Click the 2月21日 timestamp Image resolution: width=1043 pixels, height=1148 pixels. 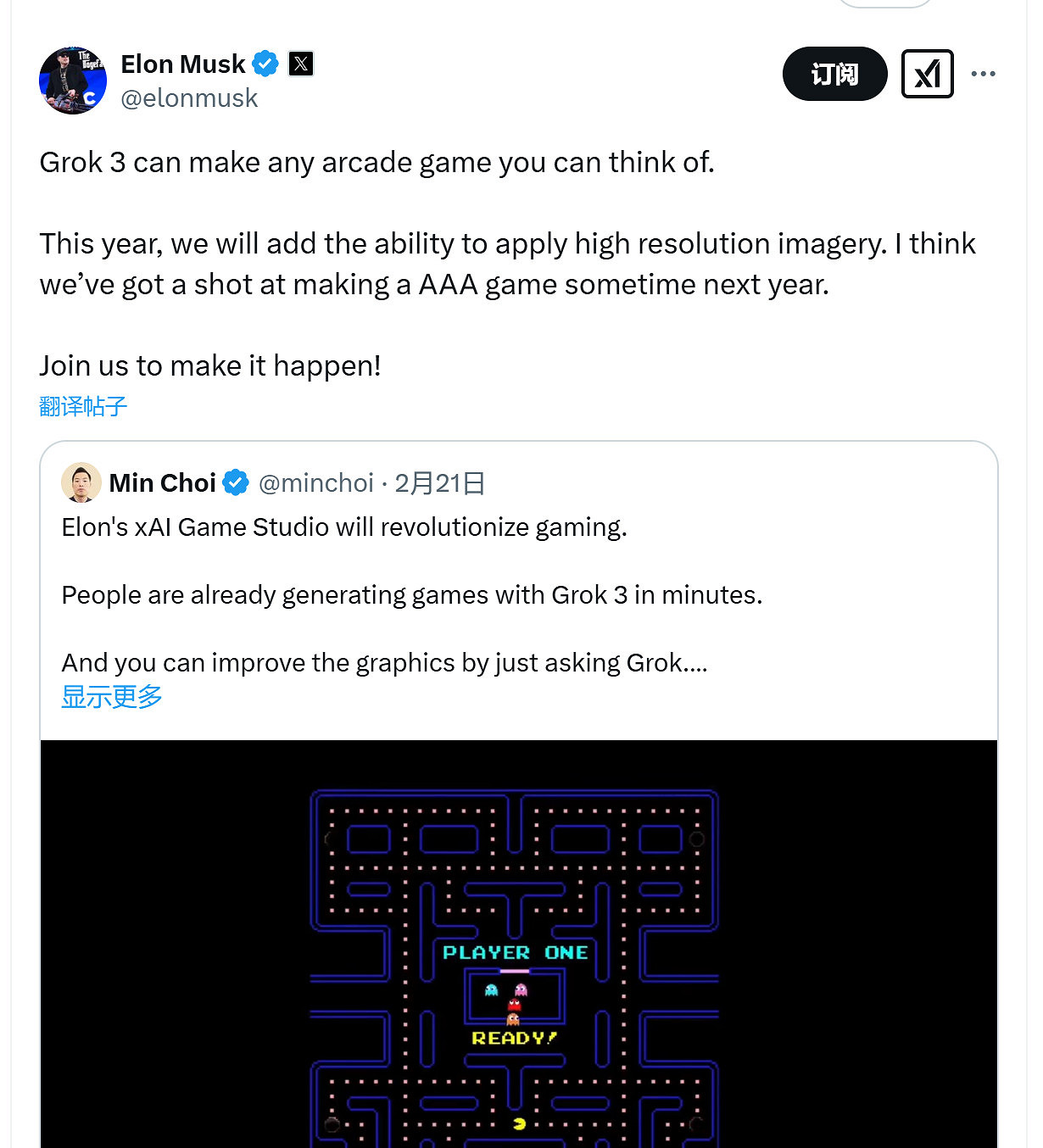(439, 482)
